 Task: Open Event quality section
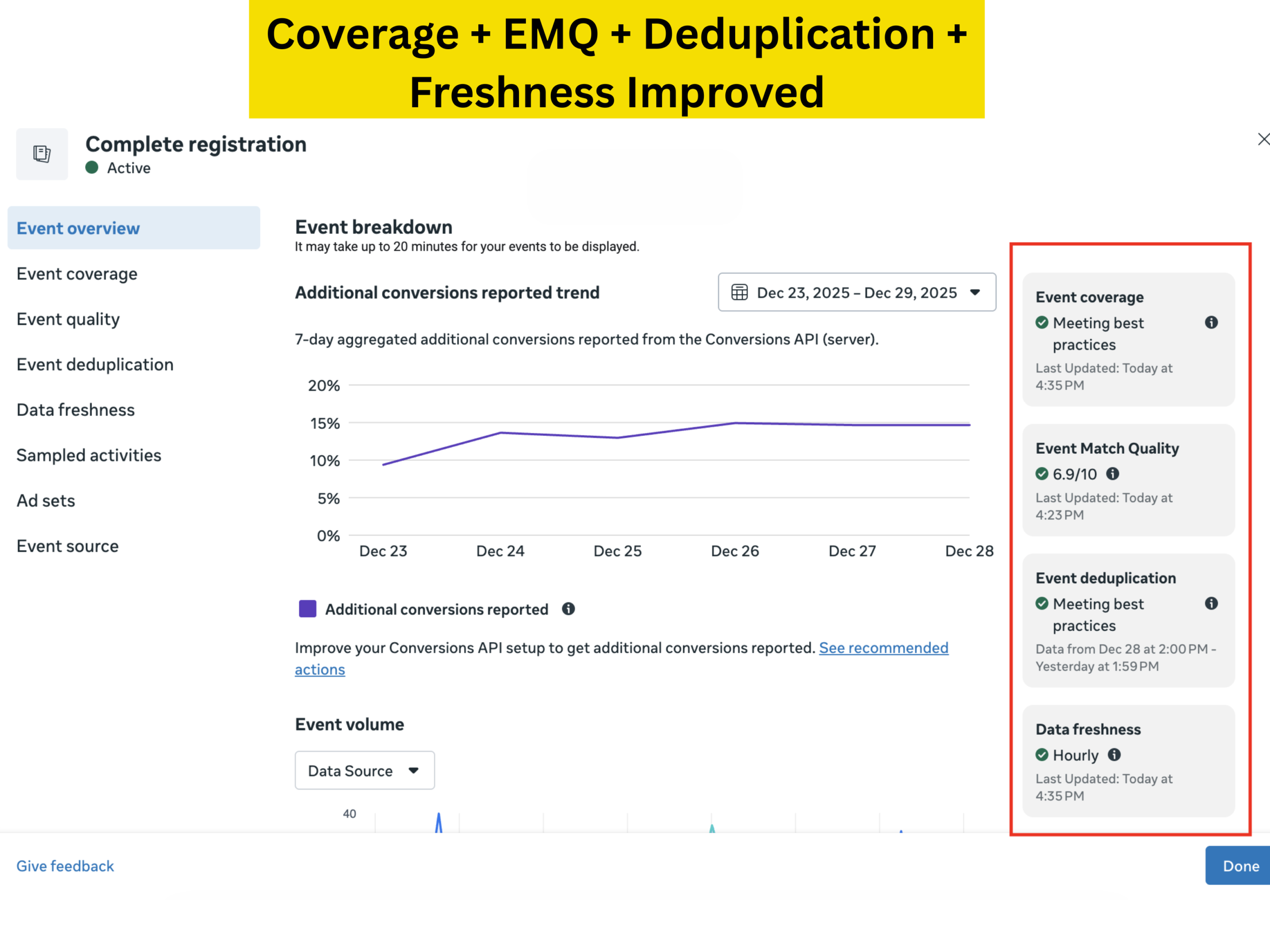tap(68, 319)
